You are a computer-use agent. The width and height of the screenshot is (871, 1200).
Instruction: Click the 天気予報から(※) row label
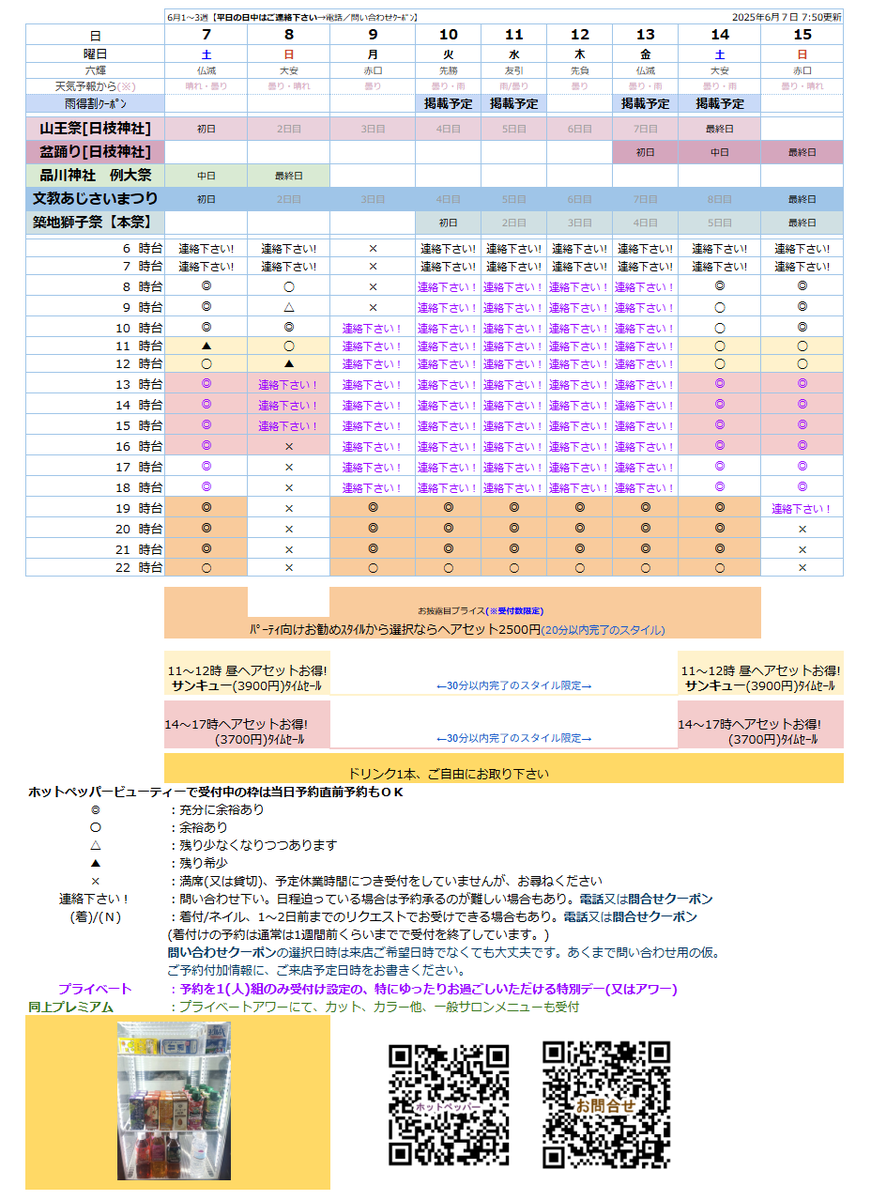(x=95, y=86)
